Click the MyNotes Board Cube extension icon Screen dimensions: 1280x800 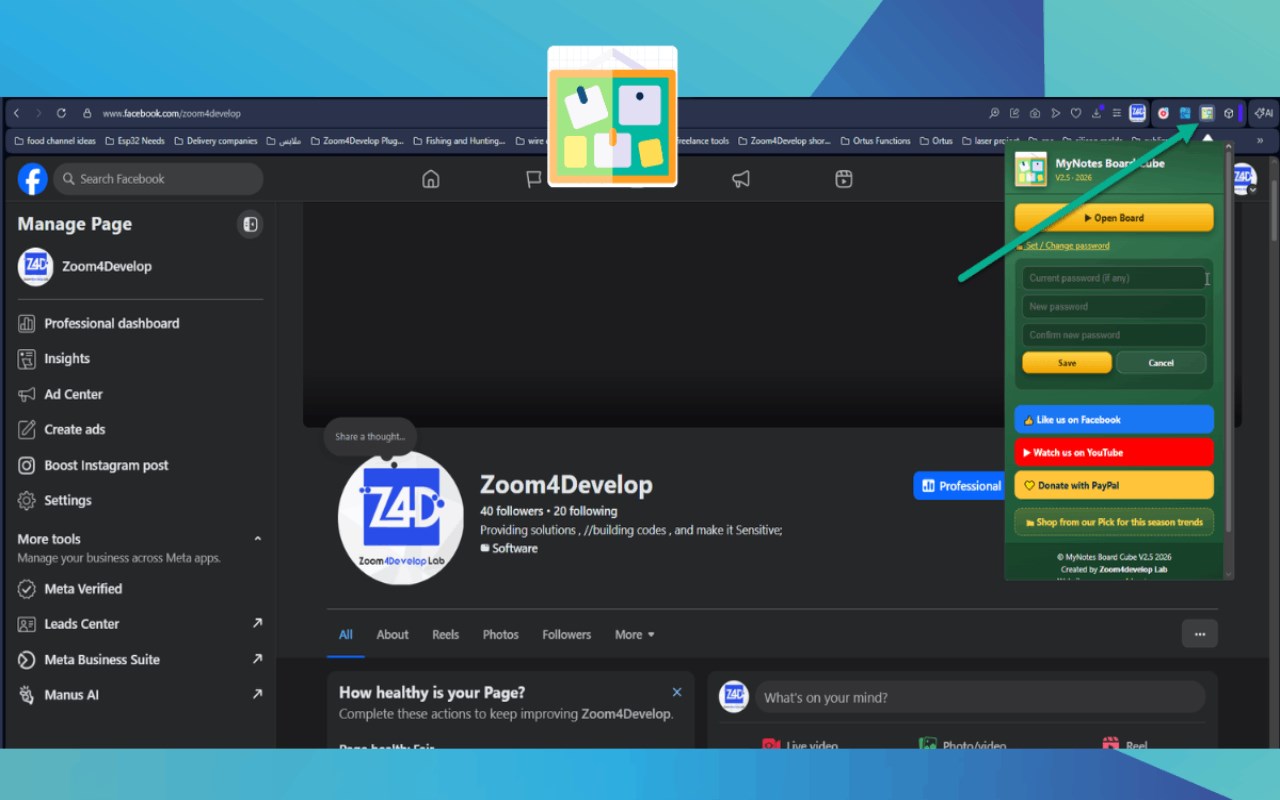1207,113
